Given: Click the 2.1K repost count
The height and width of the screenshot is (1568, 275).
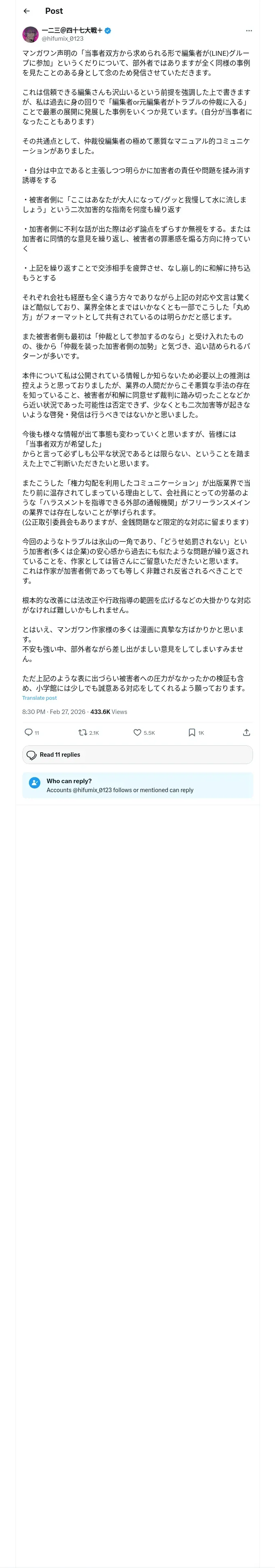Looking at the screenshot, I should coord(94,733).
